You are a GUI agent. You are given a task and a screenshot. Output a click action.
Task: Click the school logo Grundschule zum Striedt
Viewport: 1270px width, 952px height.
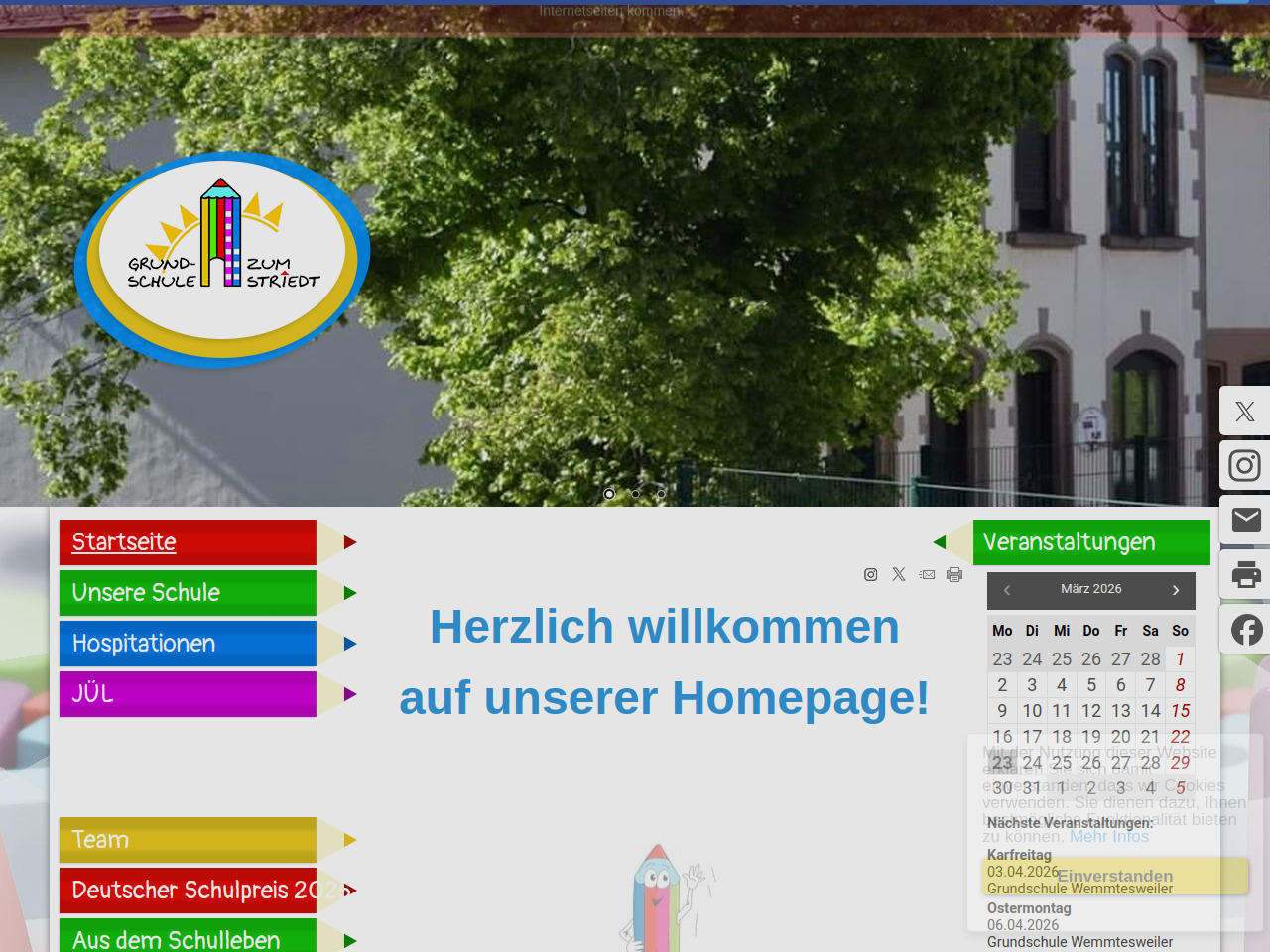[x=222, y=260]
